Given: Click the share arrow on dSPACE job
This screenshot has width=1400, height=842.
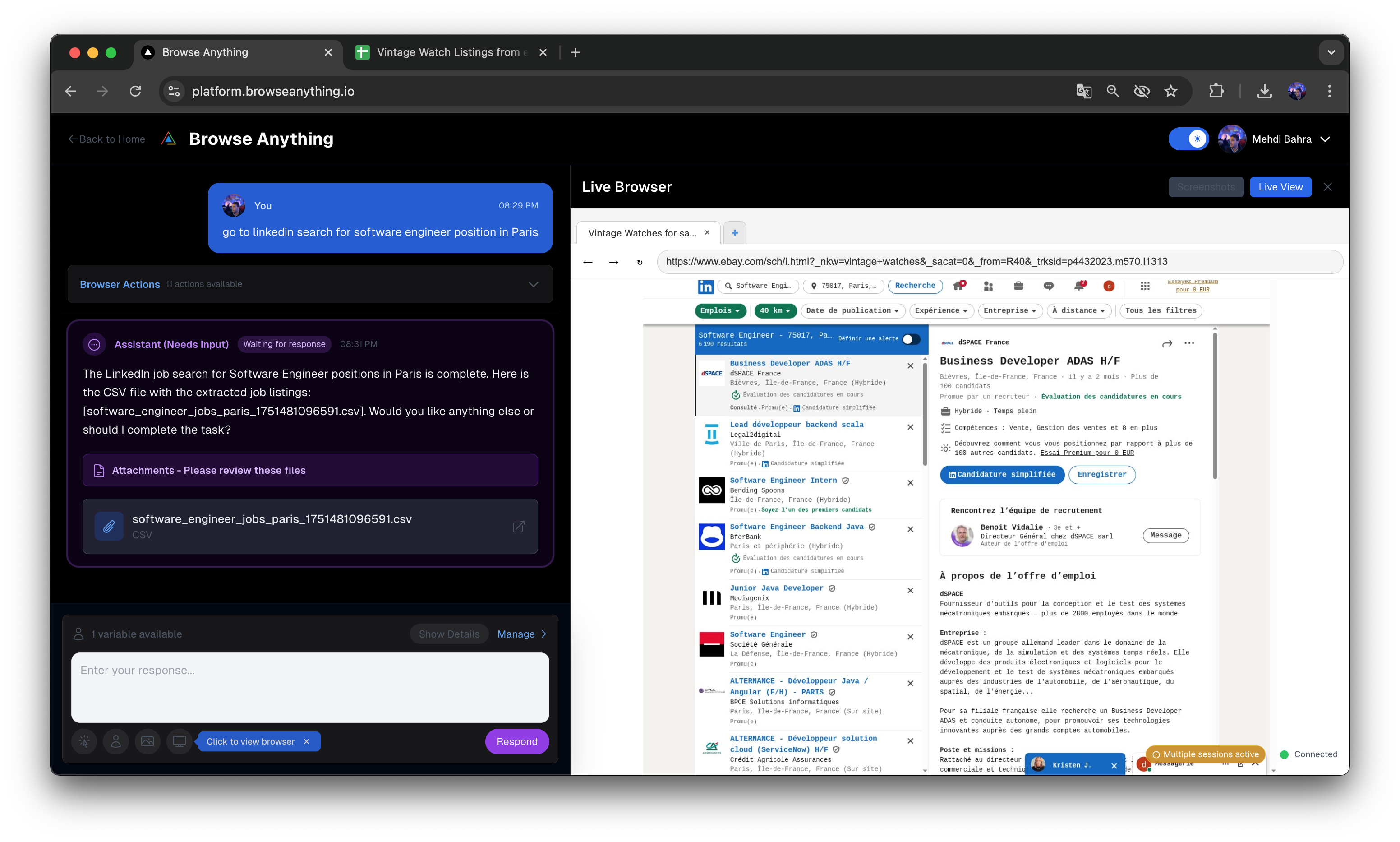Looking at the screenshot, I should pos(1167,343).
